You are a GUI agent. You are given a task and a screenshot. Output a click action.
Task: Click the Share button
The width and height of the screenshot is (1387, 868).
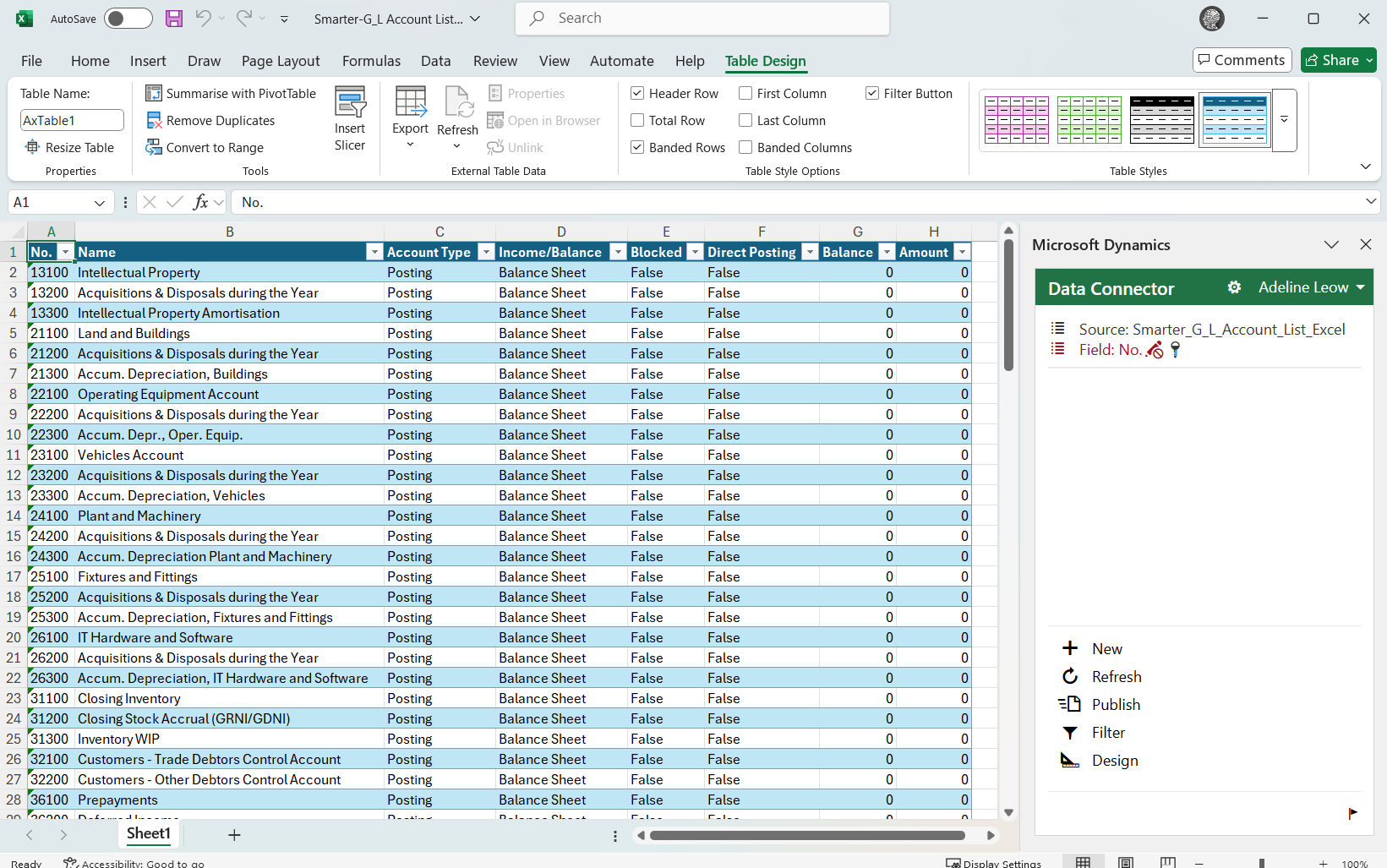pyautogui.click(x=1339, y=60)
